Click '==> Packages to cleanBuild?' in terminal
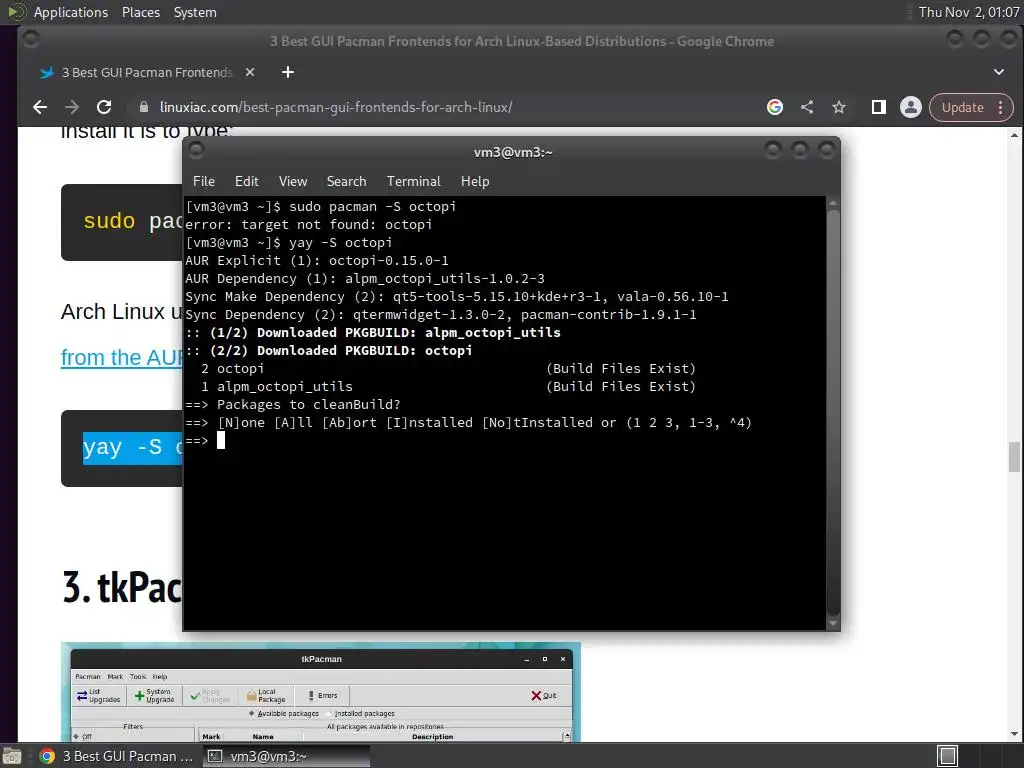Image resolution: width=1024 pixels, height=768 pixels. tap(293, 405)
